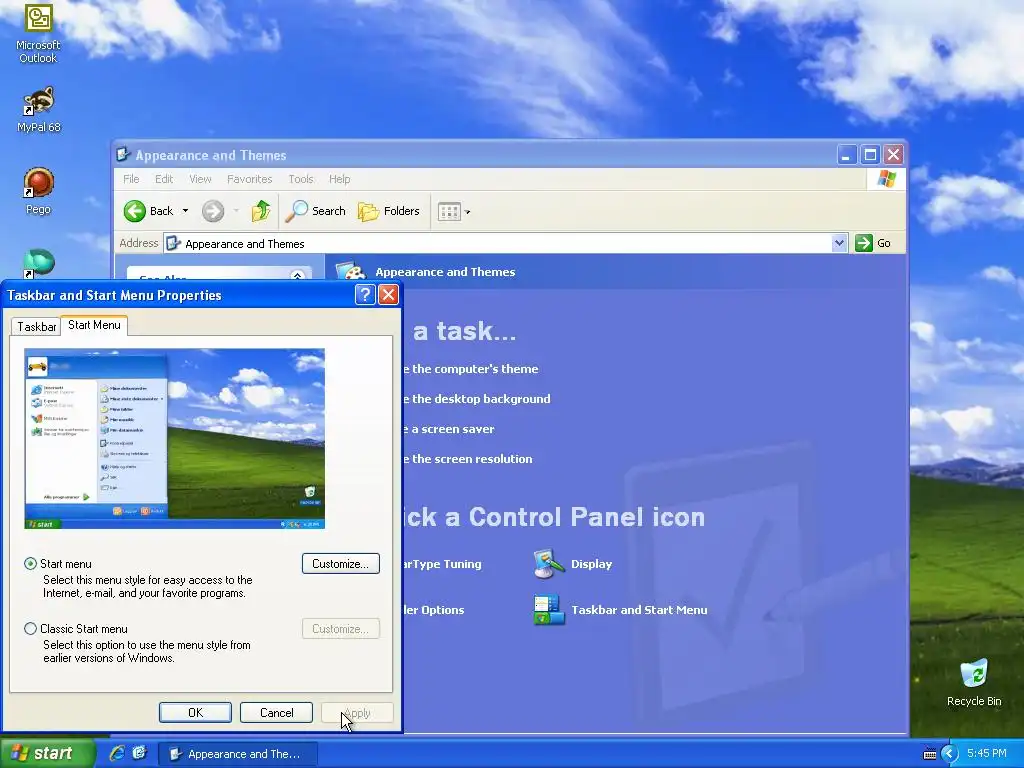Select the Start menu radio option
The width and height of the screenshot is (1024, 768).
(x=30, y=564)
